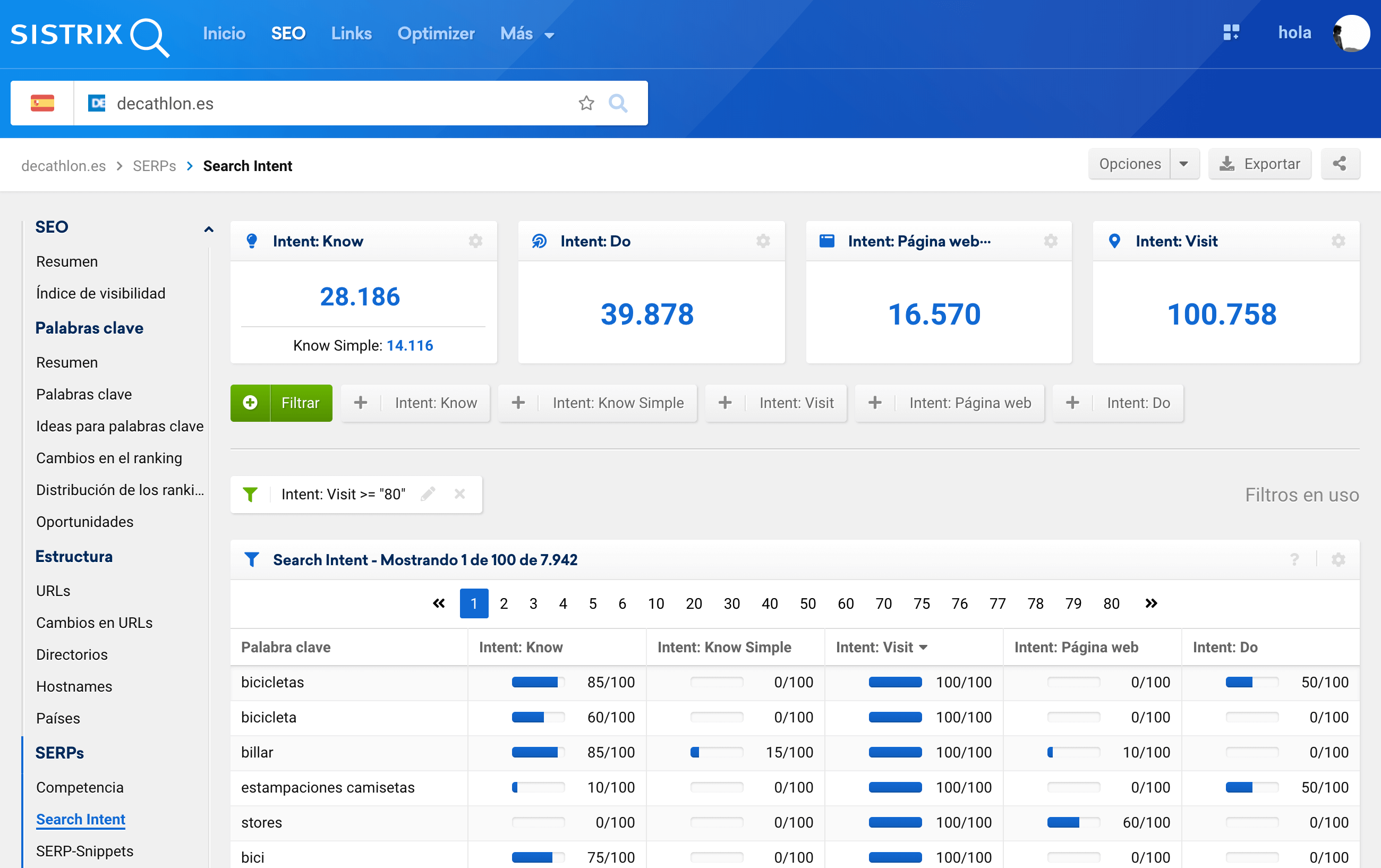The height and width of the screenshot is (868, 1381).
Task: Go to results page 80
Action: (x=1111, y=603)
